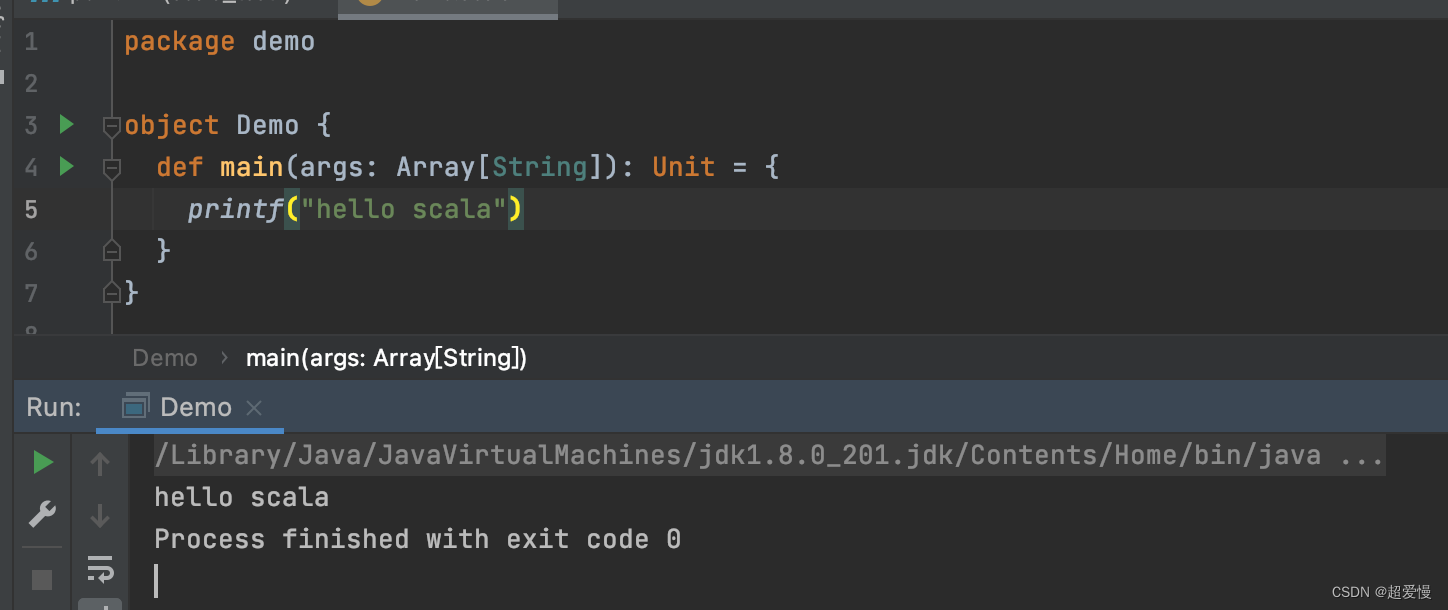Screen dimensions: 1448x610
Task: Rerun Demo with the green play button
Action: click(42, 462)
